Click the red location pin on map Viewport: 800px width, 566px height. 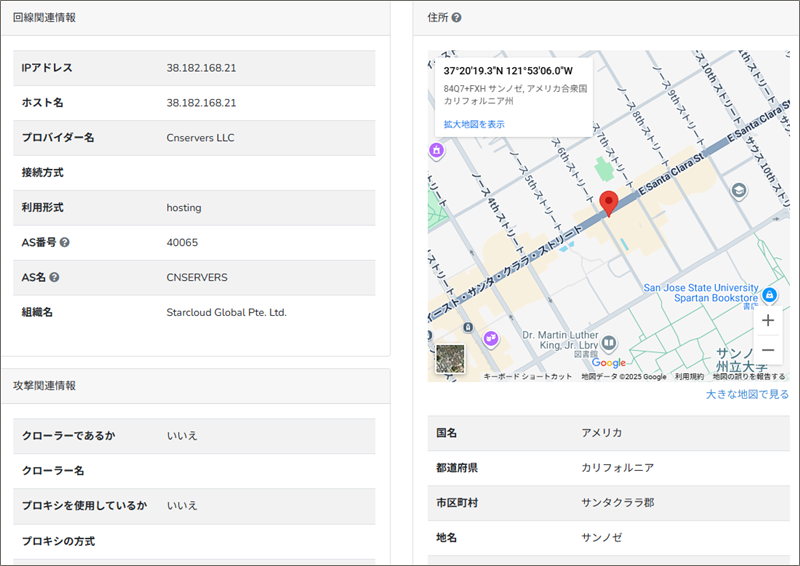tap(608, 204)
